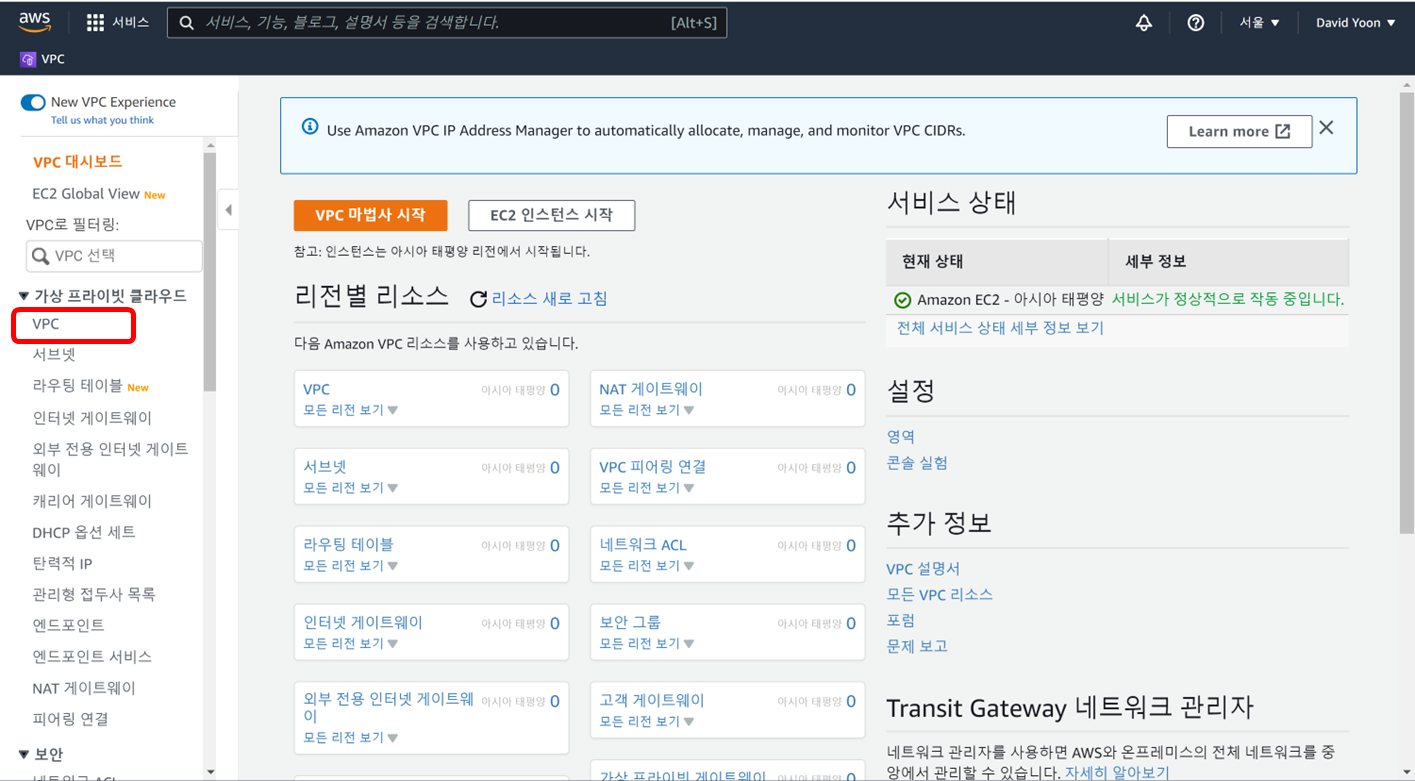Open the 모든 VPC 리소스 link
The width and height of the screenshot is (1415, 781).
(x=940, y=595)
